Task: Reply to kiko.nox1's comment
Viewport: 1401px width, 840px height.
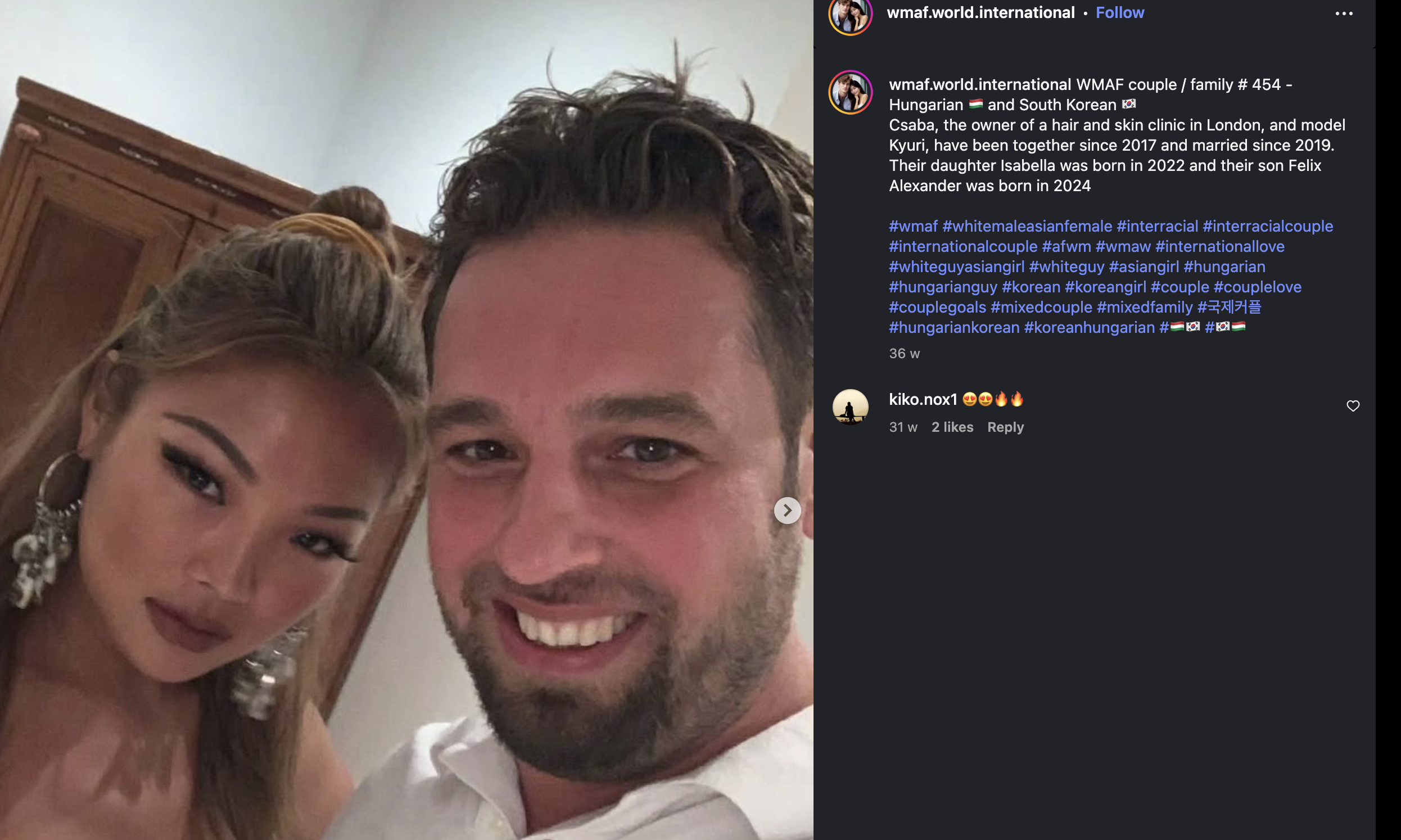Action: pyautogui.click(x=1005, y=427)
